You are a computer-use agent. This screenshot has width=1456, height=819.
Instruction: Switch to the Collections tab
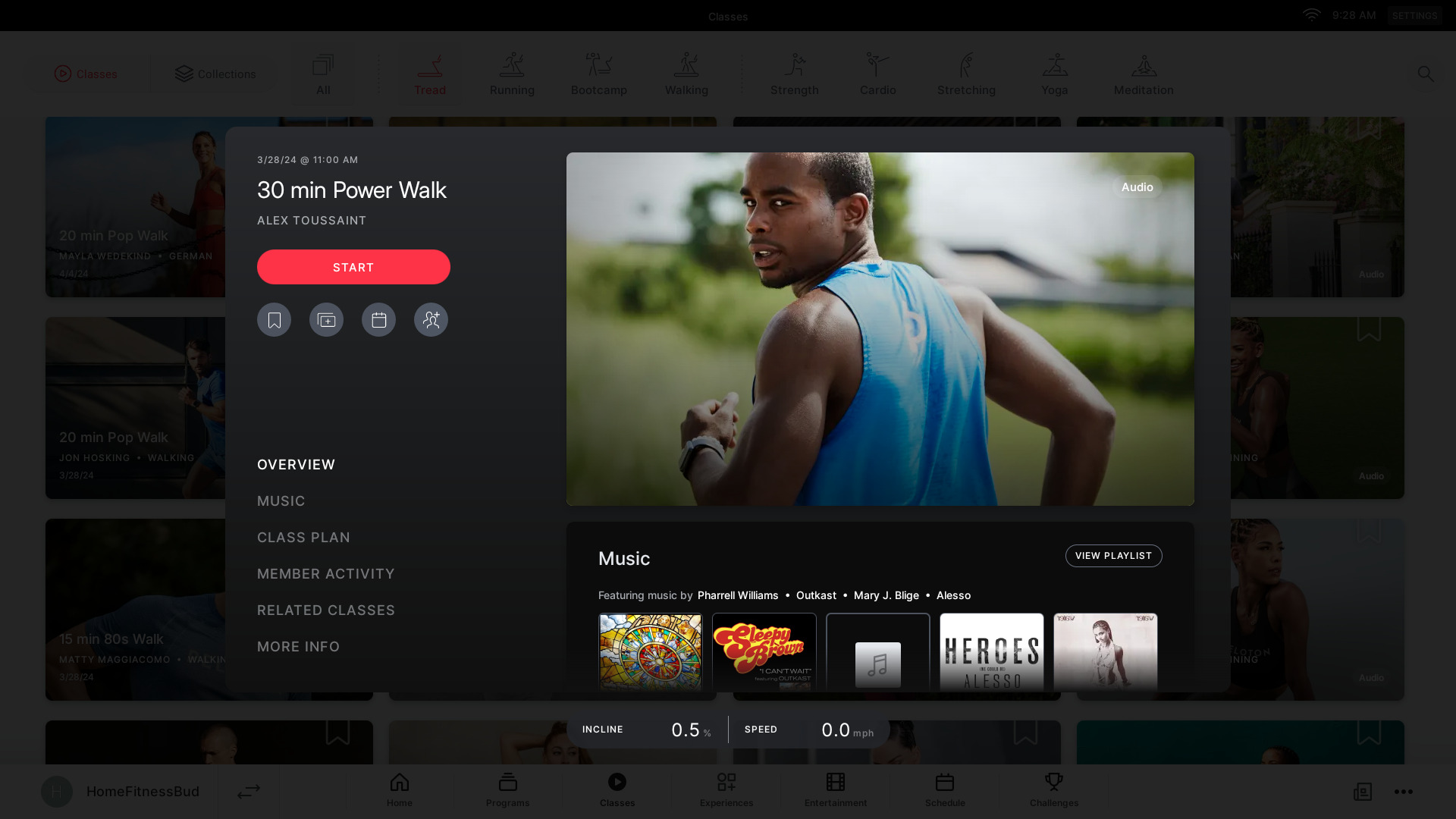click(x=215, y=74)
